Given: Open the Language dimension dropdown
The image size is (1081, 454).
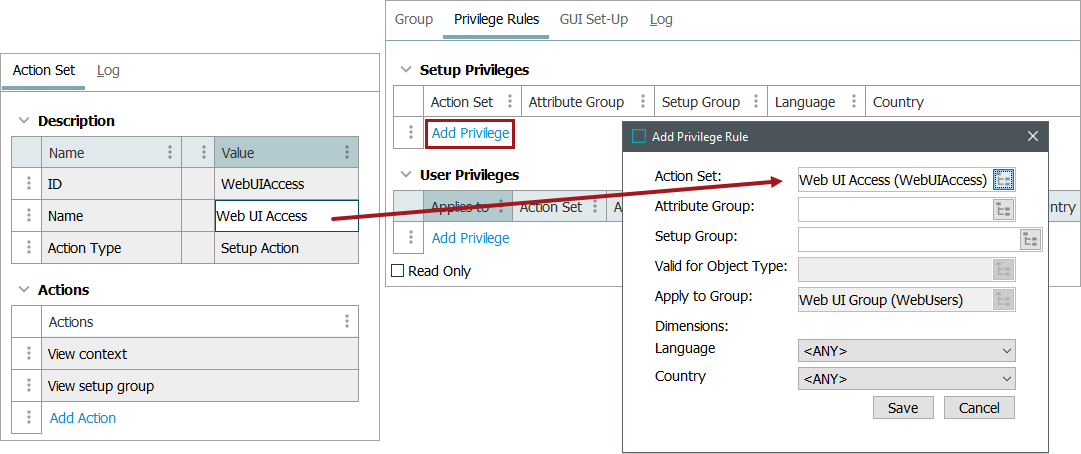Looking at the screenshot, I should pyautogui.click(x=906, y=351).
